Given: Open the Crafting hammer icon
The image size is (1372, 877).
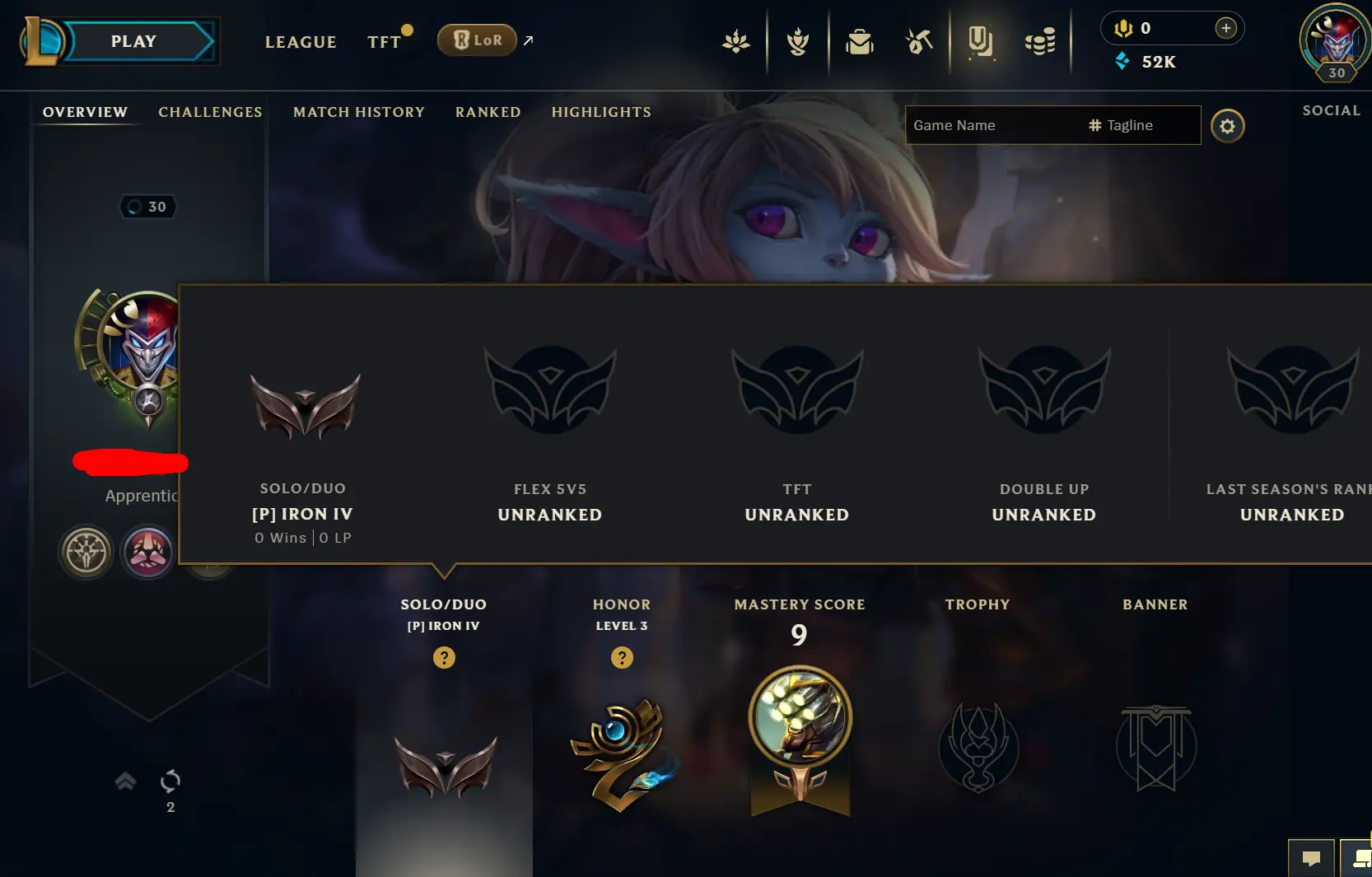Looking at the screenshot, I should pos(919,41).
